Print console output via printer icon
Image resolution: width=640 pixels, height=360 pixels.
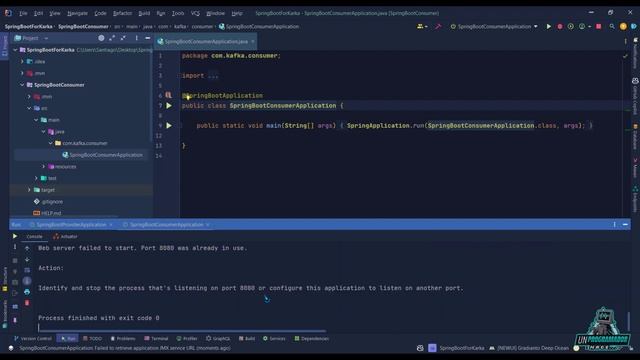coord(27,292)
